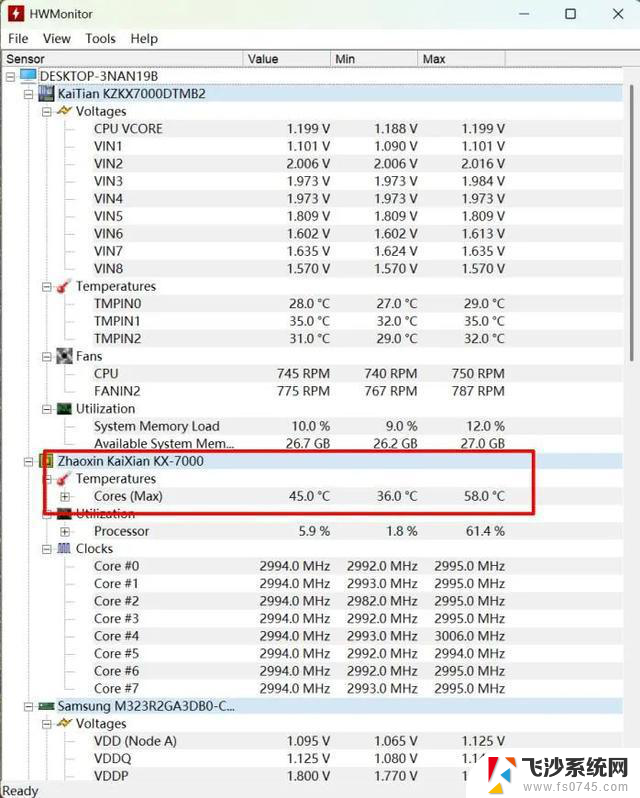Click the Value column header
This screenshot has width=640, height=798.
(x=287, y=59)
